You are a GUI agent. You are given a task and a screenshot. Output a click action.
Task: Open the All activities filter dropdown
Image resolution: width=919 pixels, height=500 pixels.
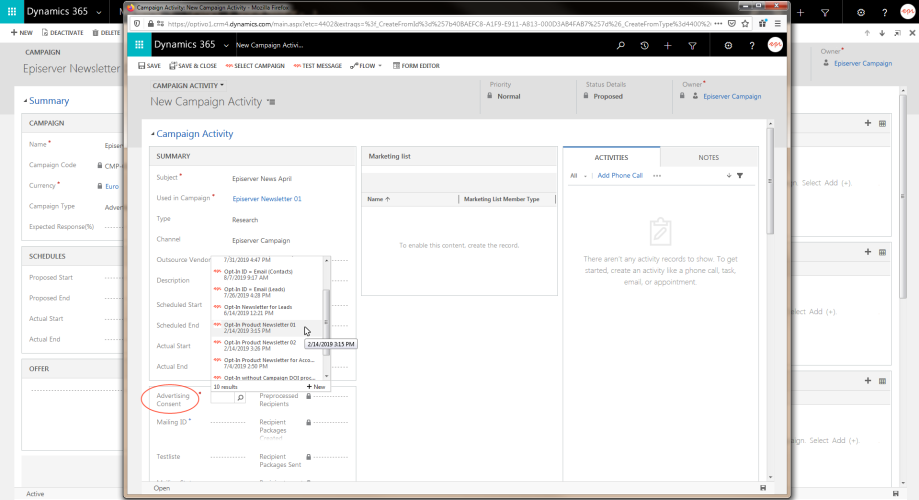tap(578, 175)
